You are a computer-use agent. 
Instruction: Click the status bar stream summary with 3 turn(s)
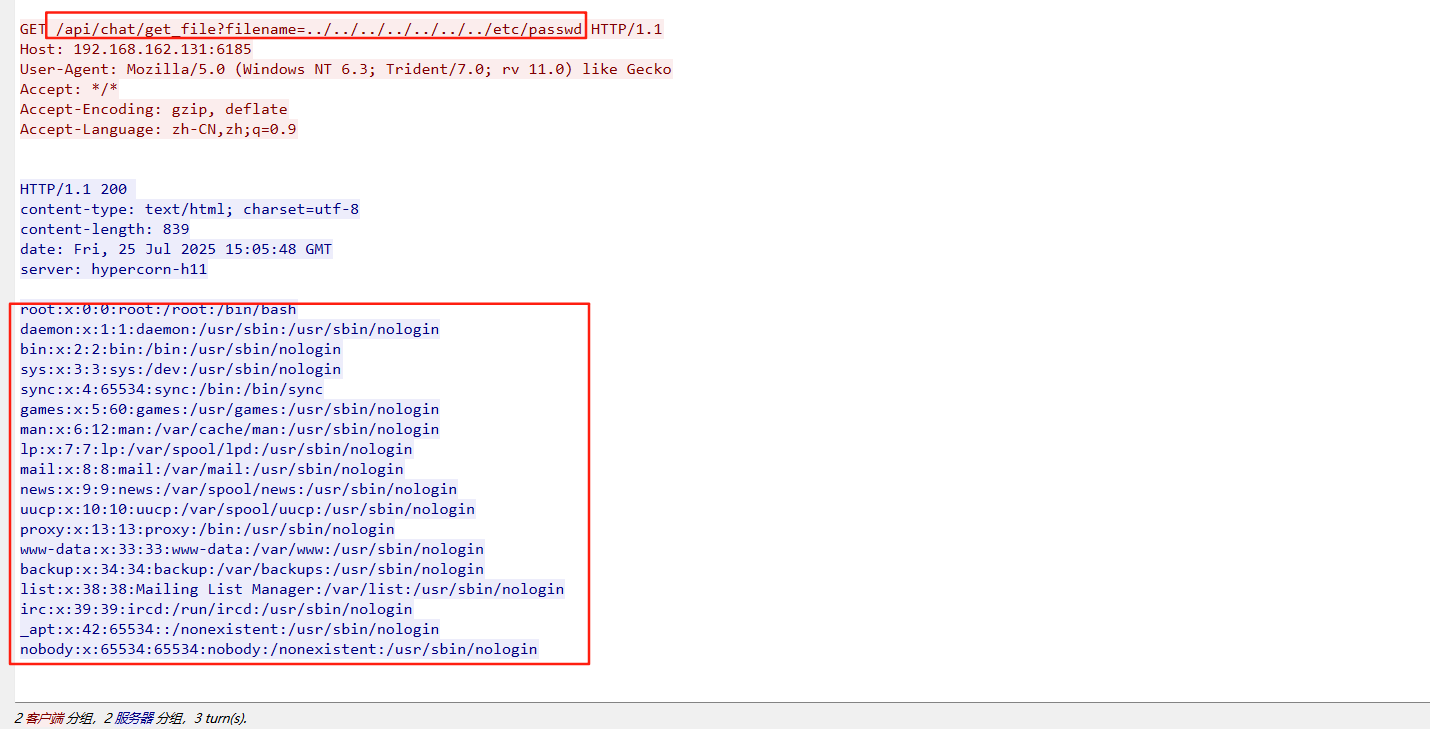[x=131, y=718]
